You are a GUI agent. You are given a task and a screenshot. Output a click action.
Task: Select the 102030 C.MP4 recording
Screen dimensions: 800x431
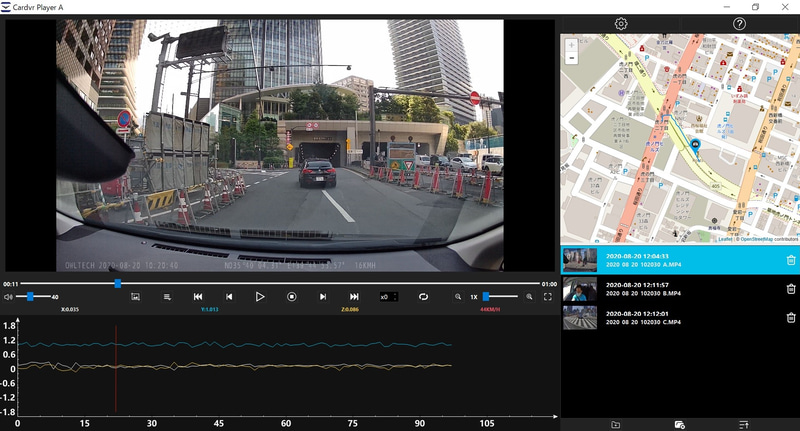[680, 318]
